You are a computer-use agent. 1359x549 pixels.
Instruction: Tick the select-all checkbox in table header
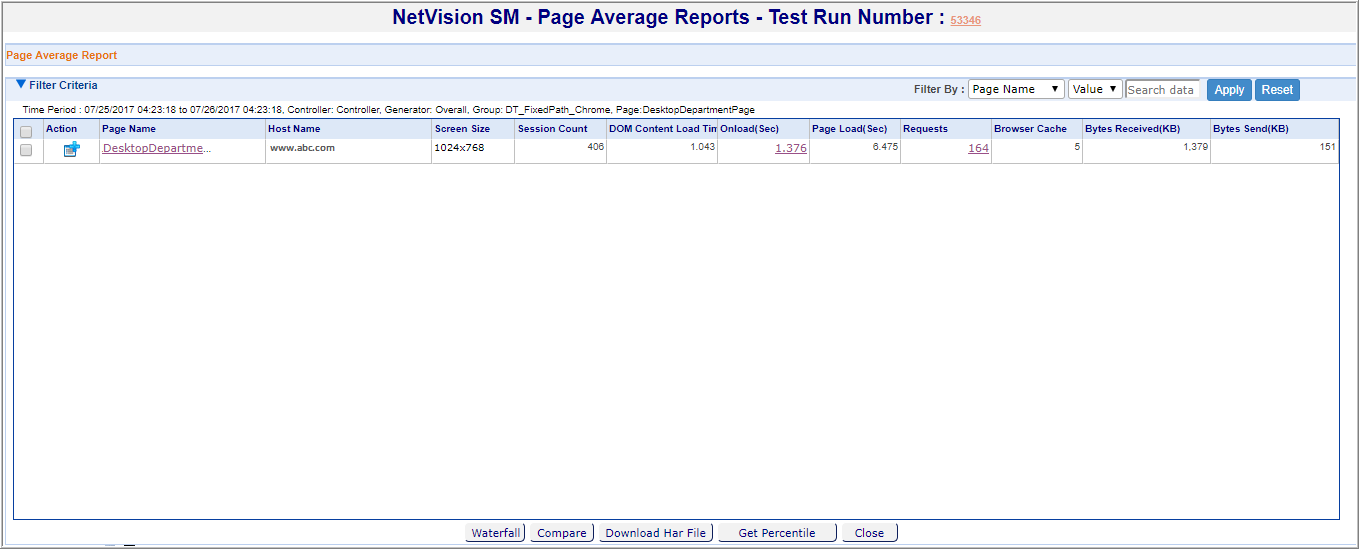point(26,132)
